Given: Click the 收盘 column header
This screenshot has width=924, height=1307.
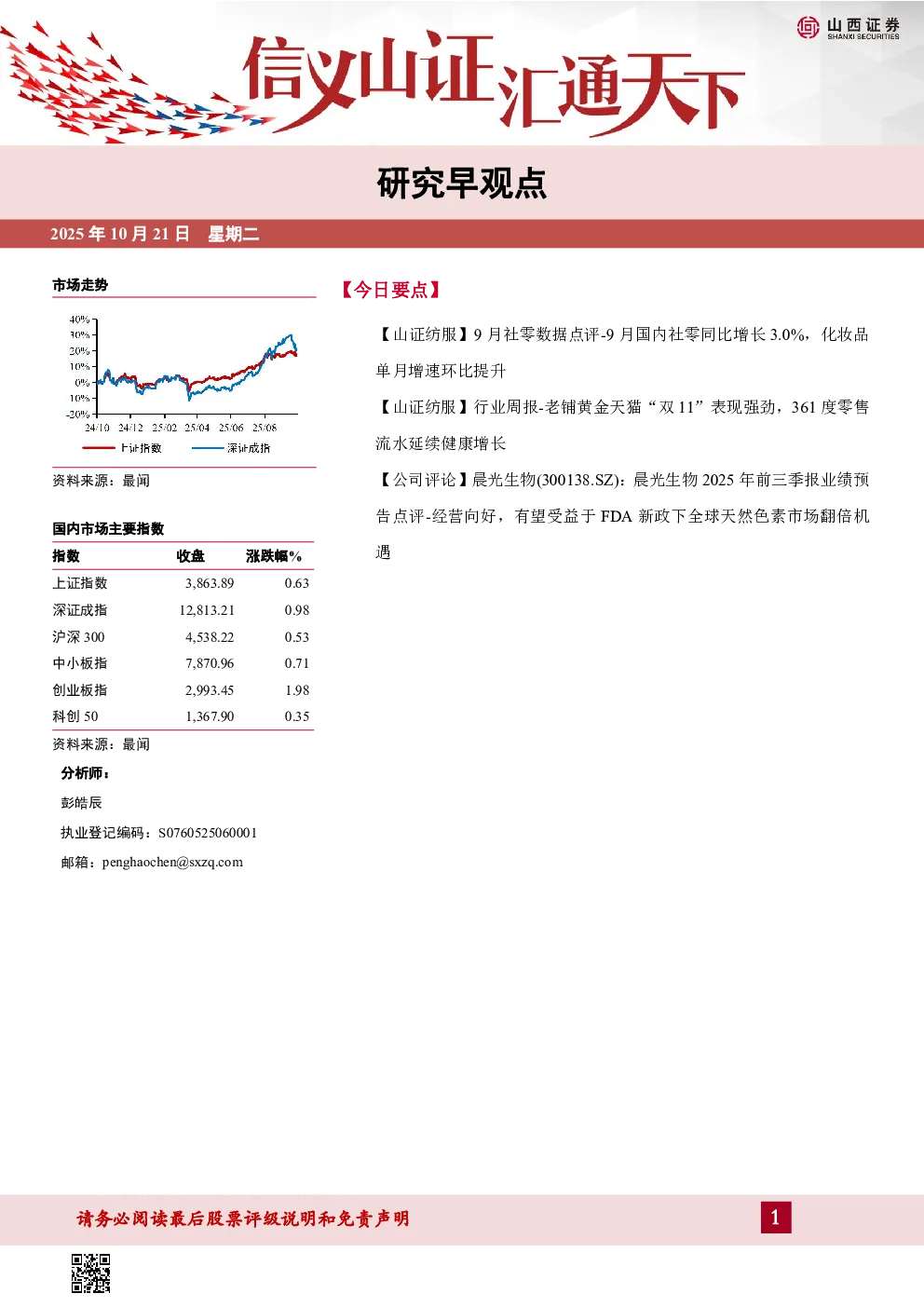Looking at the screenshot, I should [191, 556].
